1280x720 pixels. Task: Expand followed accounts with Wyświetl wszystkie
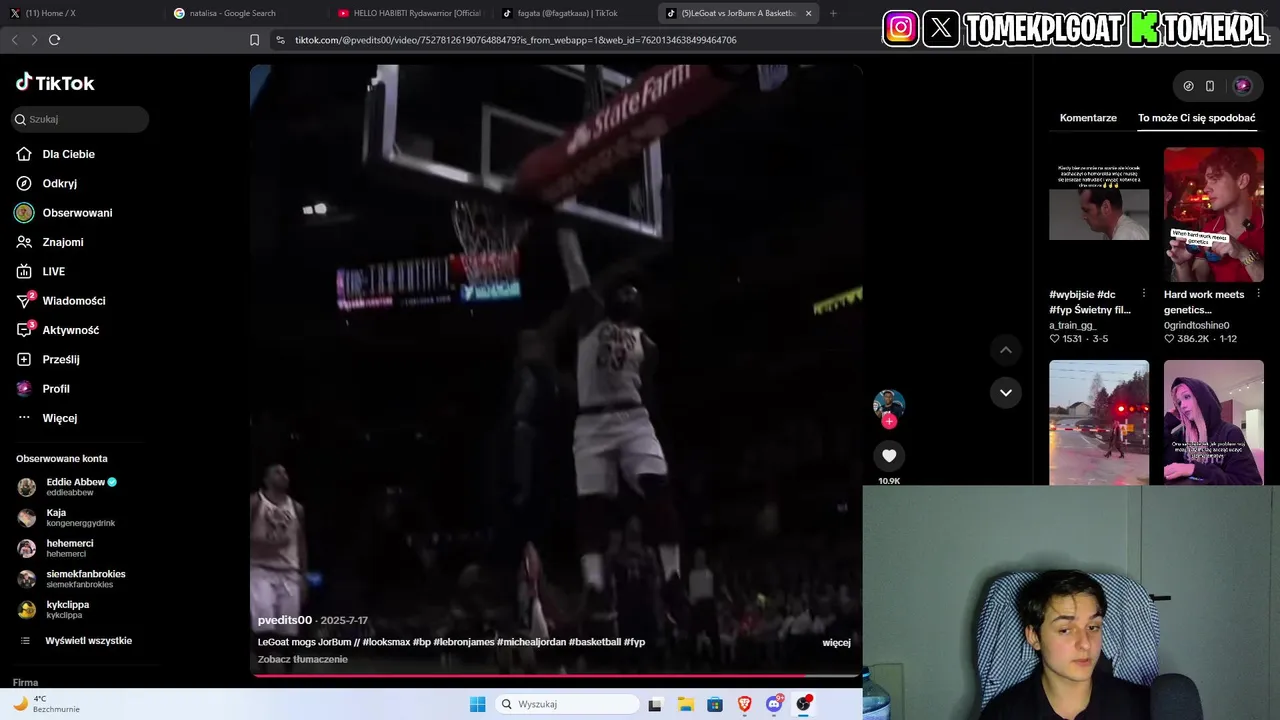click(76, 641)
